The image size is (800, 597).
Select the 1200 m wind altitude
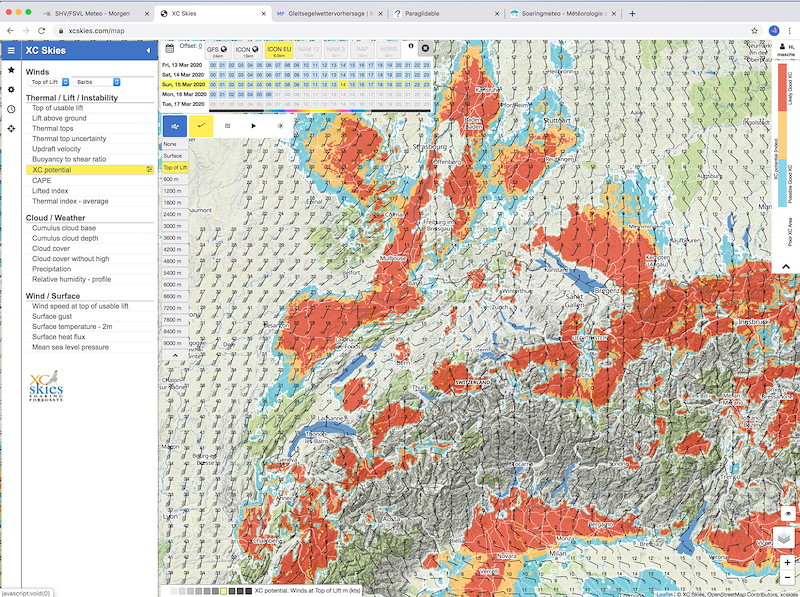pos(175,191)
